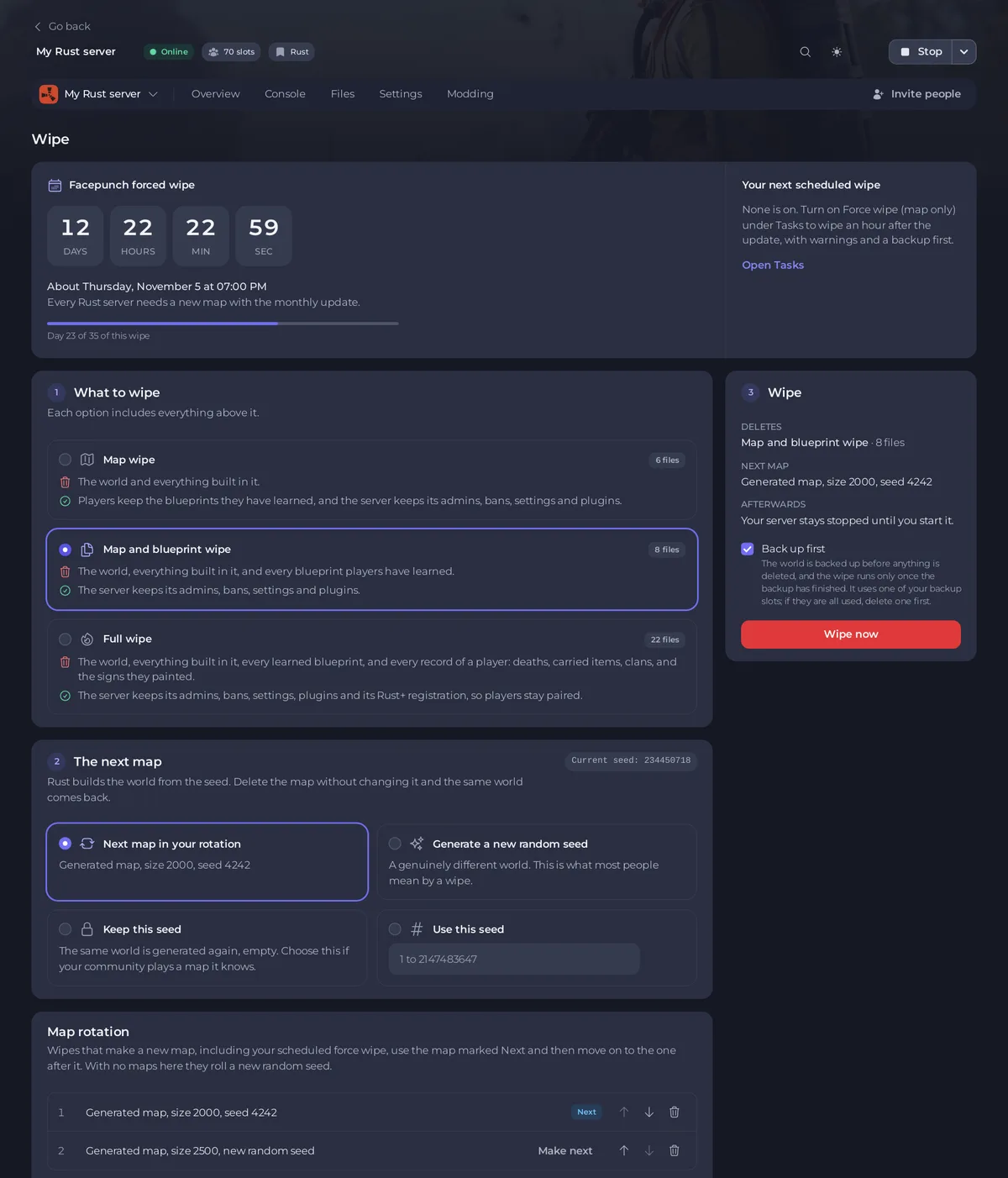Click the Invite people person icon

tap(878, 94)
